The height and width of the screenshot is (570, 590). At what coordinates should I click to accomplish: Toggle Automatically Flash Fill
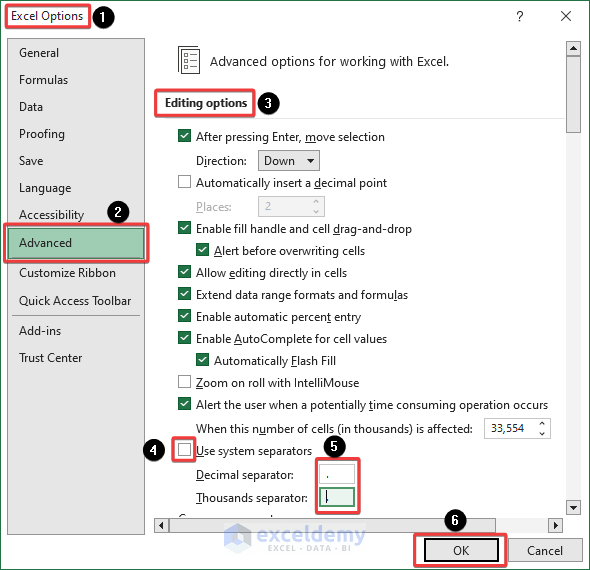coord(202,360)
